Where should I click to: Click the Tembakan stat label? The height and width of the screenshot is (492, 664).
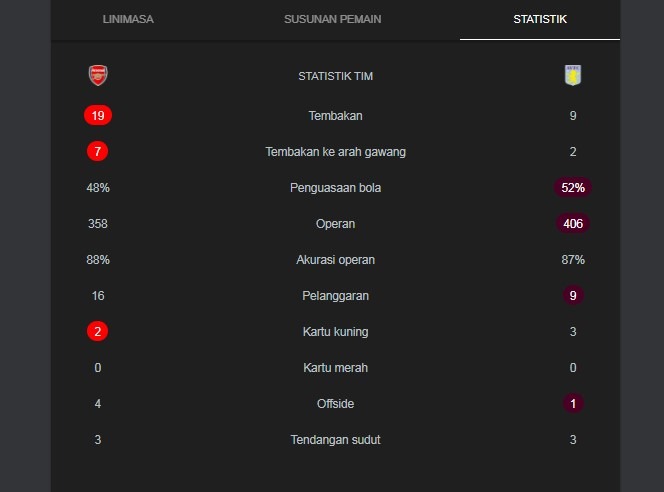click(x=335, y=116)
